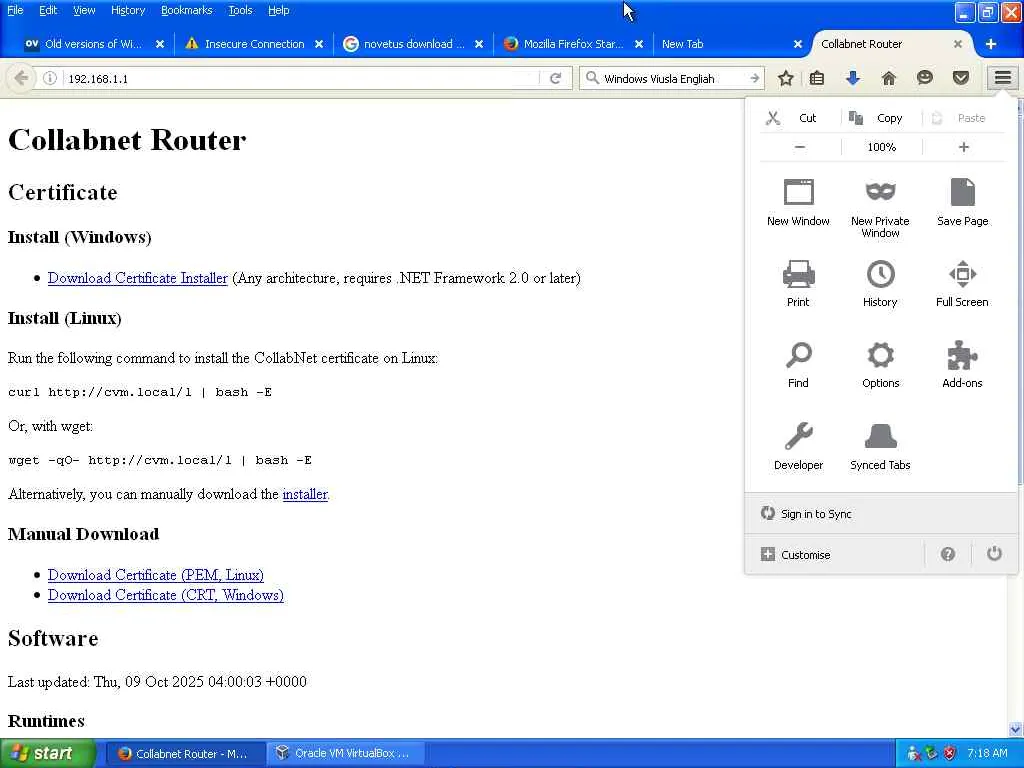Image resolution: width=1024 pixels, height=768 pixels.
Task: Reset zoom by clicking 100%
Action: tap(881, 147)
